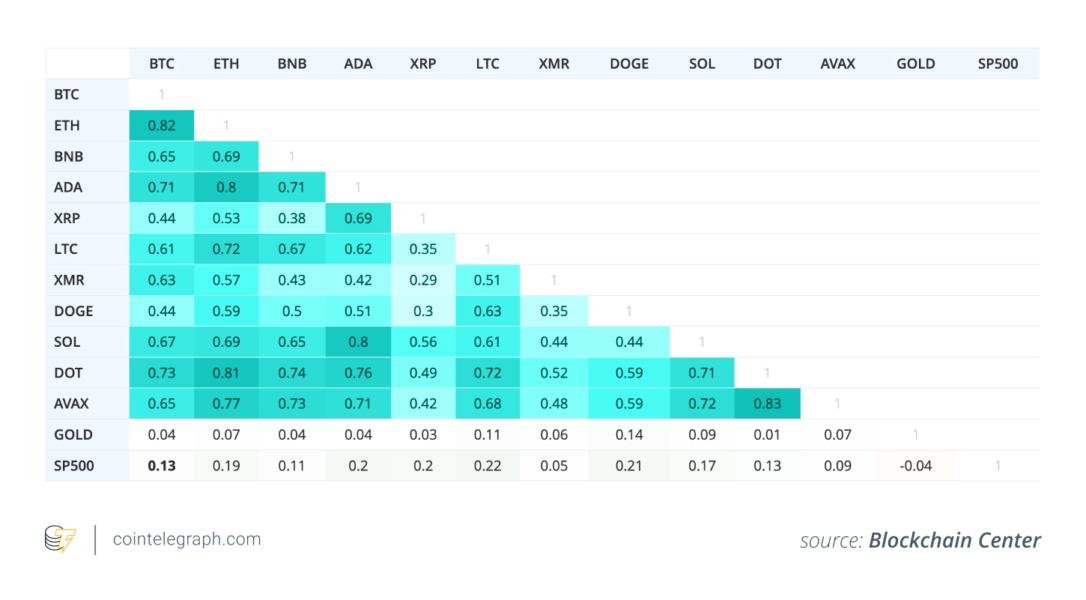Select the AVAX row label
This screenshot has height=600, width=1086.
(x=72, y=404)
